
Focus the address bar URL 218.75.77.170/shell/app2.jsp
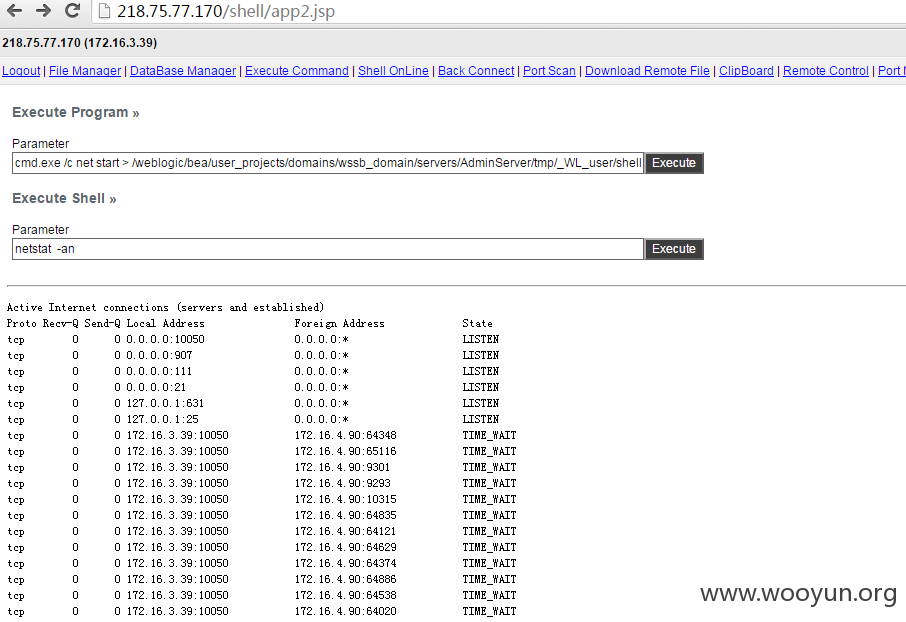click(x=226, y=11)
